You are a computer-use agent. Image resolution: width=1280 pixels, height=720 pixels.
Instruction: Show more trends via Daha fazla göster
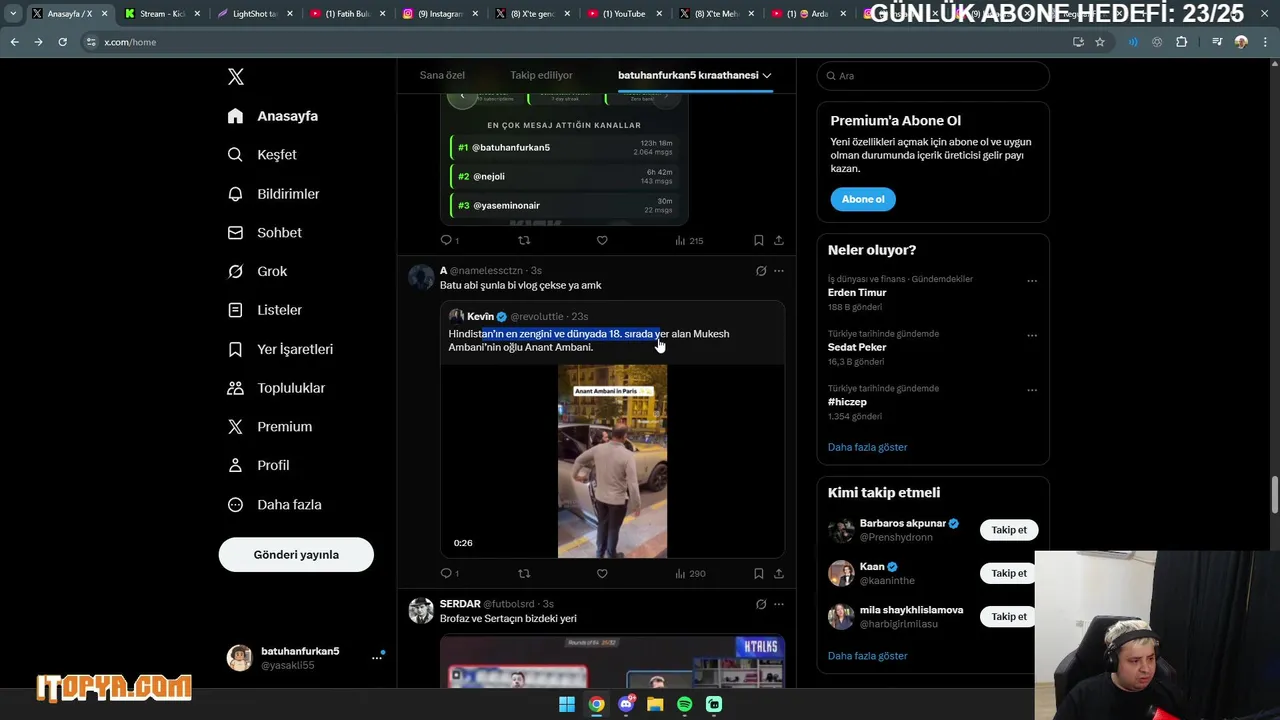point(867,447)
